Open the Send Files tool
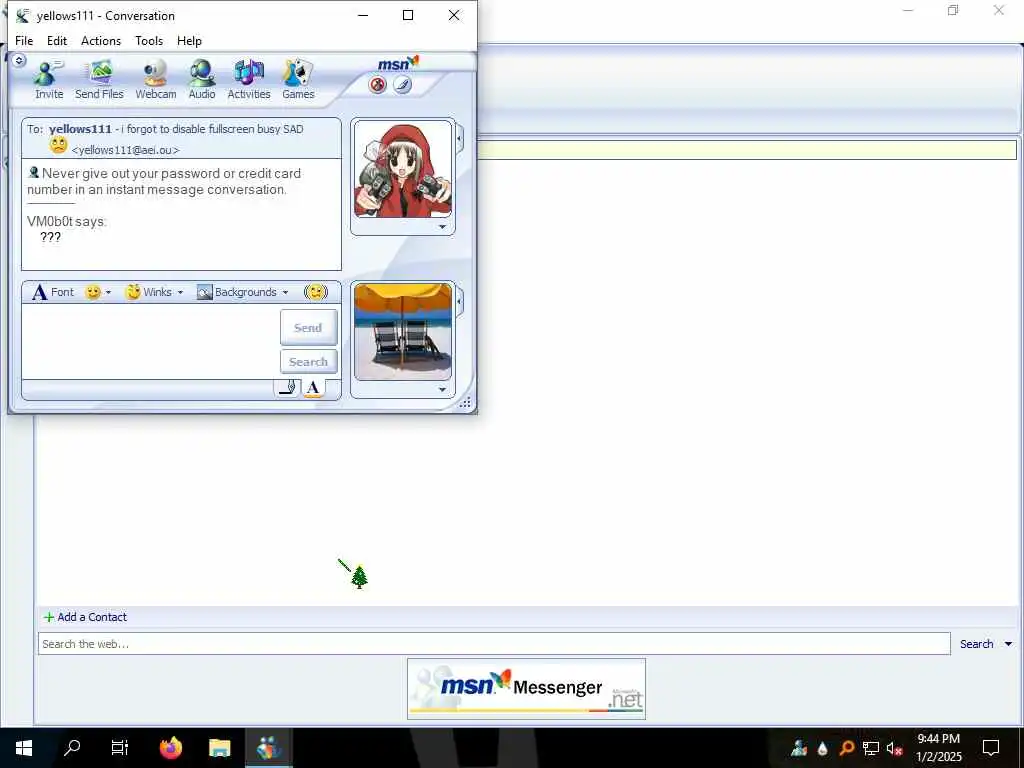Screen dimensions: 1024x768 click(x=99, y=79)
